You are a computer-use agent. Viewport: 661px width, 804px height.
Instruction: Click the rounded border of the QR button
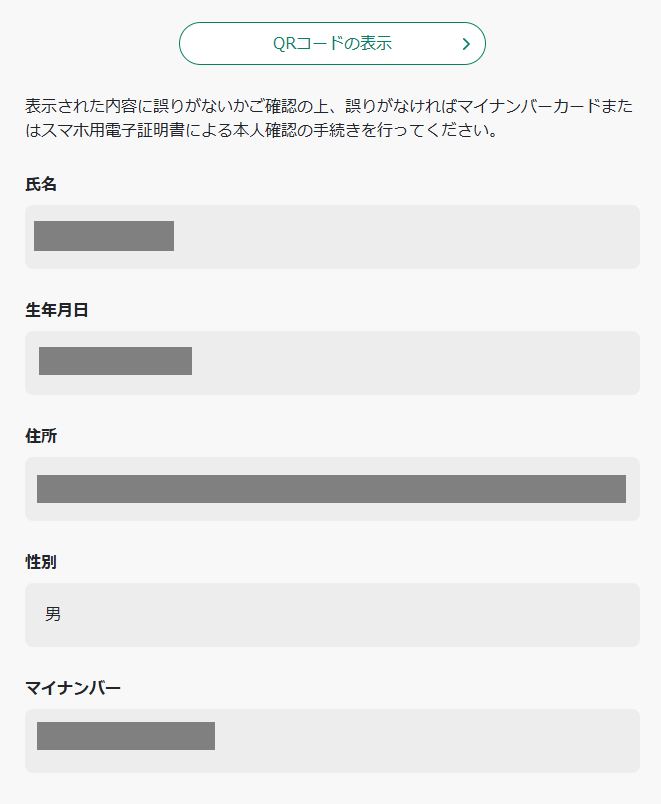pyautogui.click(x=331, y=24)
